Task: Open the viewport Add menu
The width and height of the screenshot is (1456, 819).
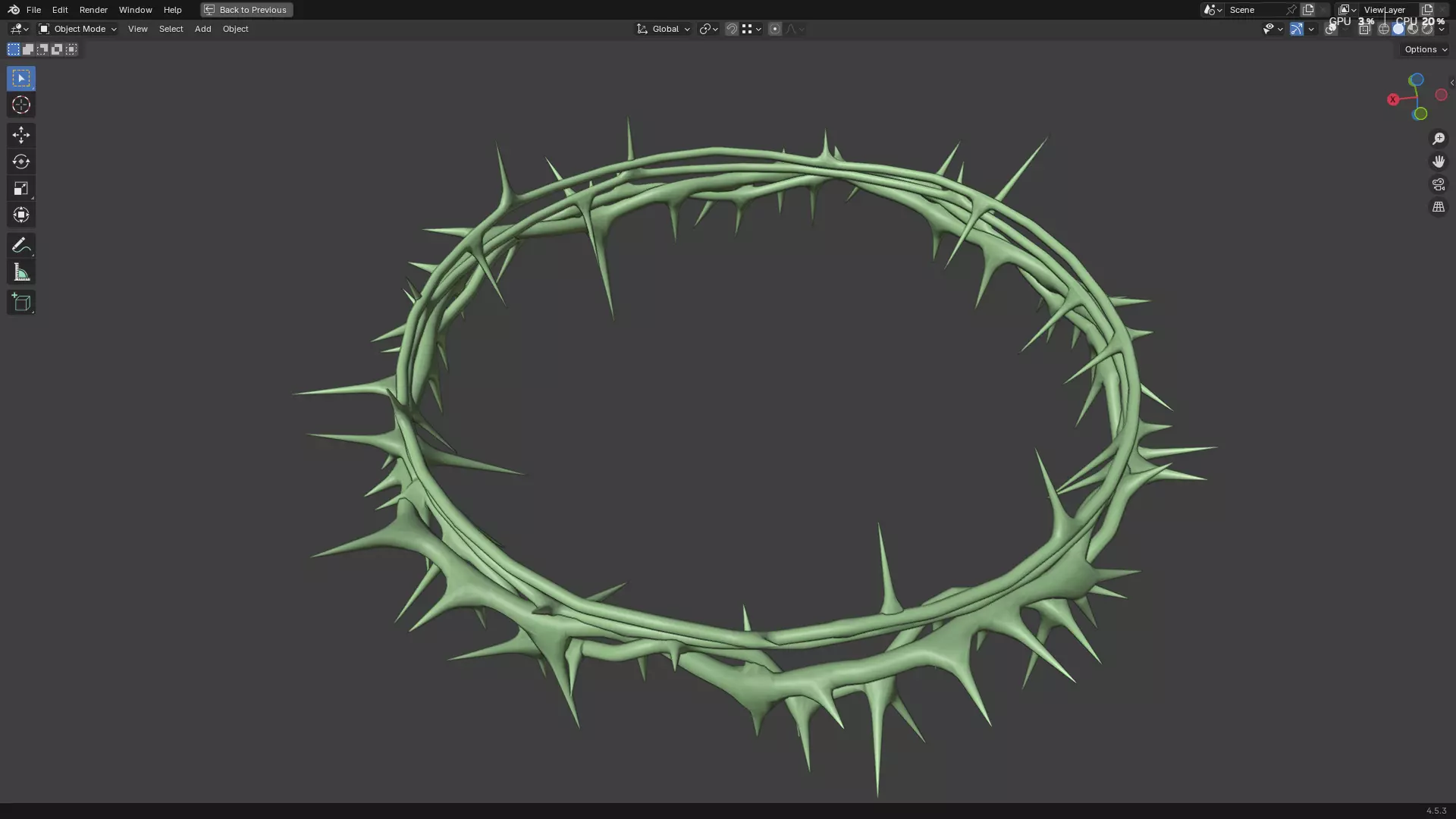Action: [202, 29]
